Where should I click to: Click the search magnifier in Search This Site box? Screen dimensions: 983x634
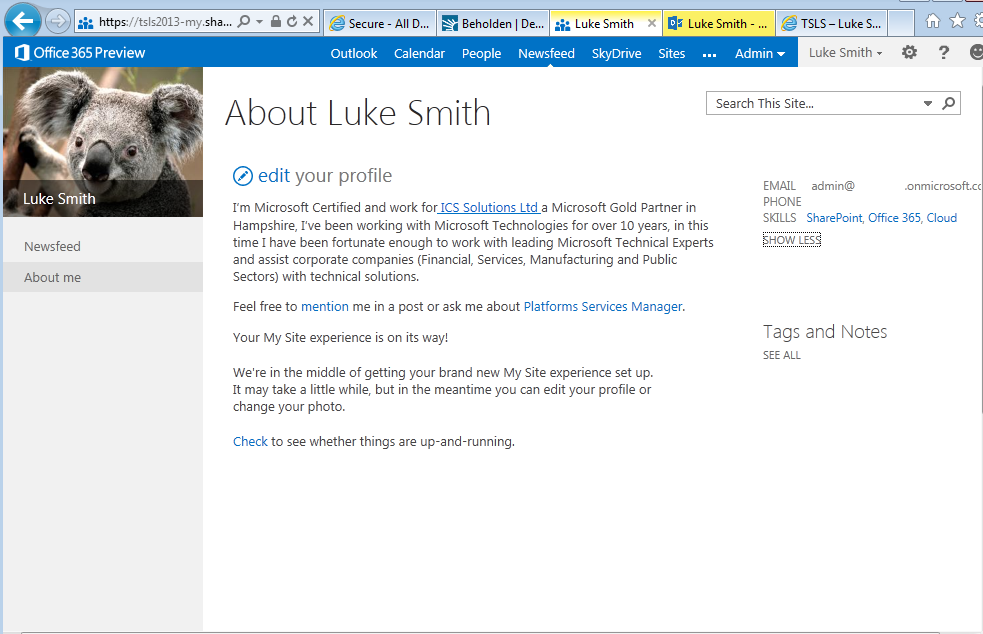click(x=948, y=103)
